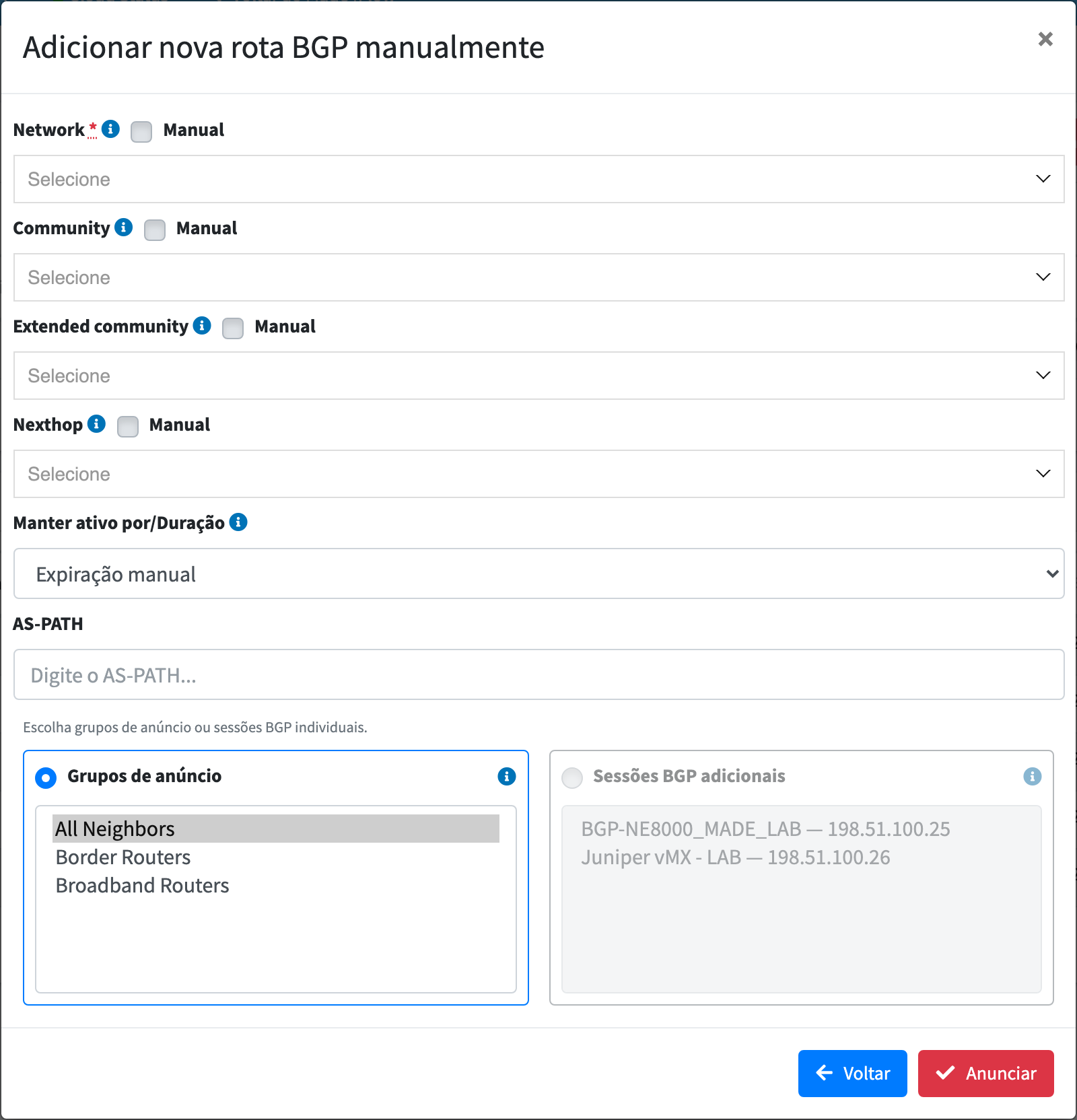This screenshot has height=1120, width=1077.
Task: Show info tooltip for Extended community
Action: click(202, 325)
